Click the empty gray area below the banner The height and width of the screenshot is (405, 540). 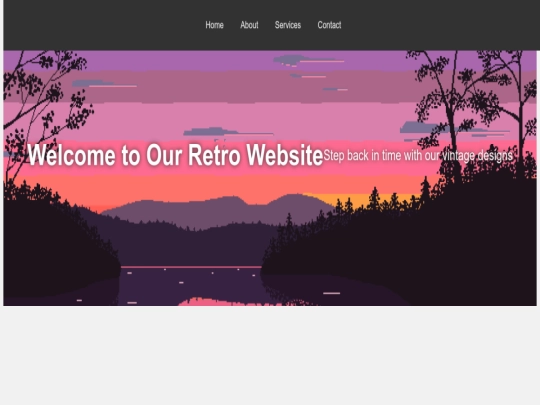point(270,355)
